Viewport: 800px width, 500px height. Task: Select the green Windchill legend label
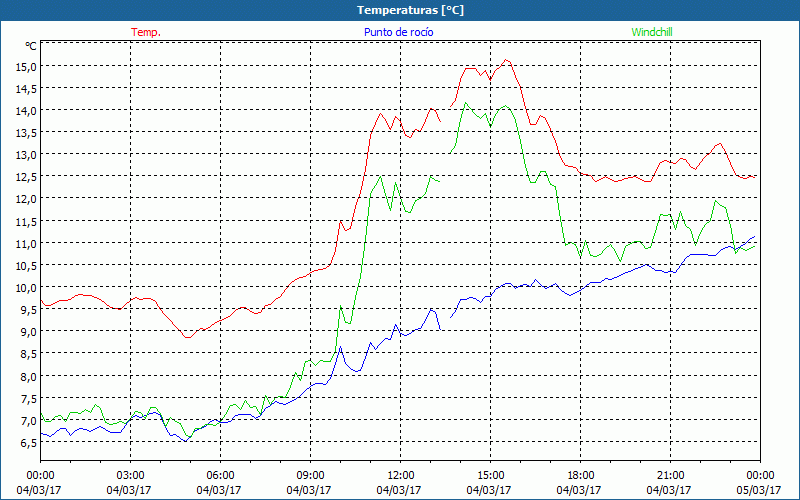pos(652,32)
